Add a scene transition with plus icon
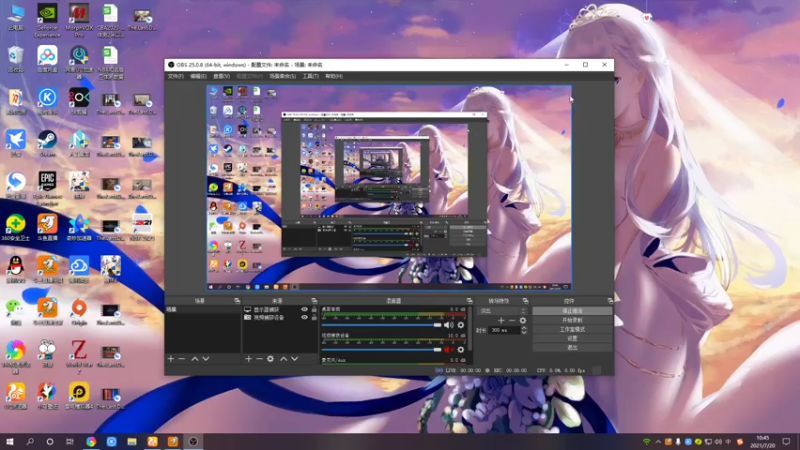 [x=501, y=320]
